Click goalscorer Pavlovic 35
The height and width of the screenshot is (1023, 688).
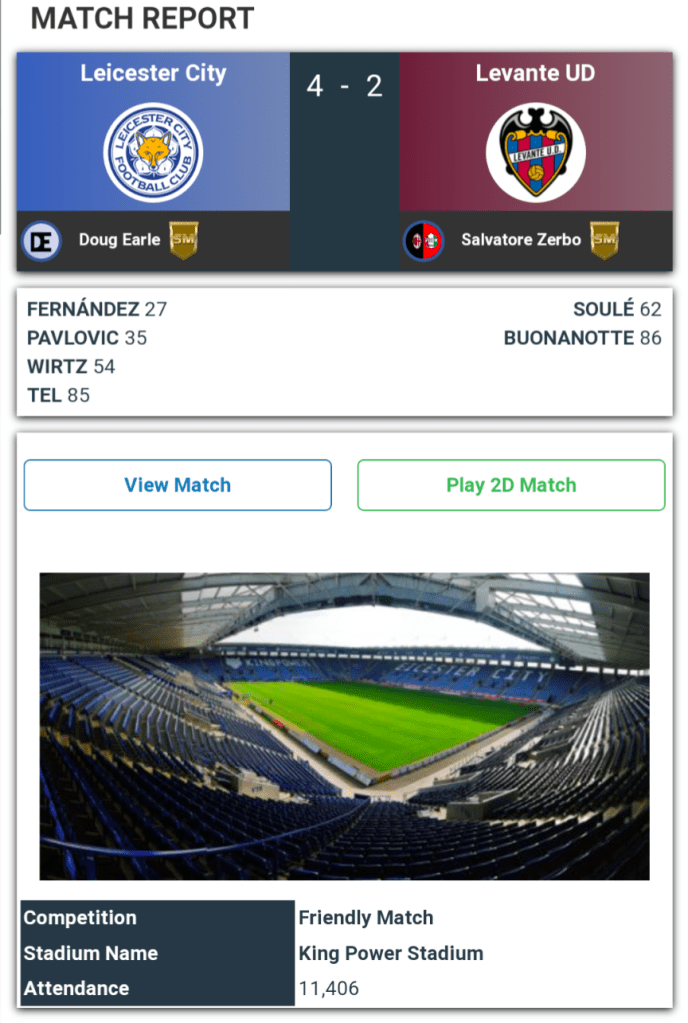point(87,338)
